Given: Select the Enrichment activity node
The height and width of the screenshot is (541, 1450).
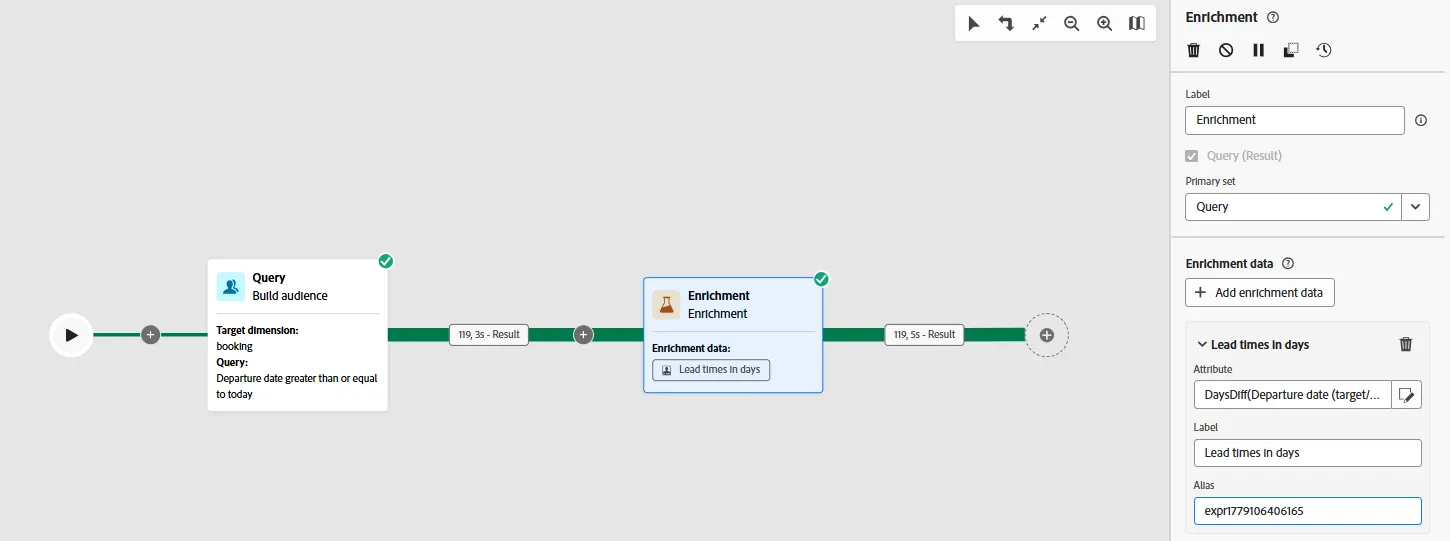Looking at the screenshot, I should (733, 335).
